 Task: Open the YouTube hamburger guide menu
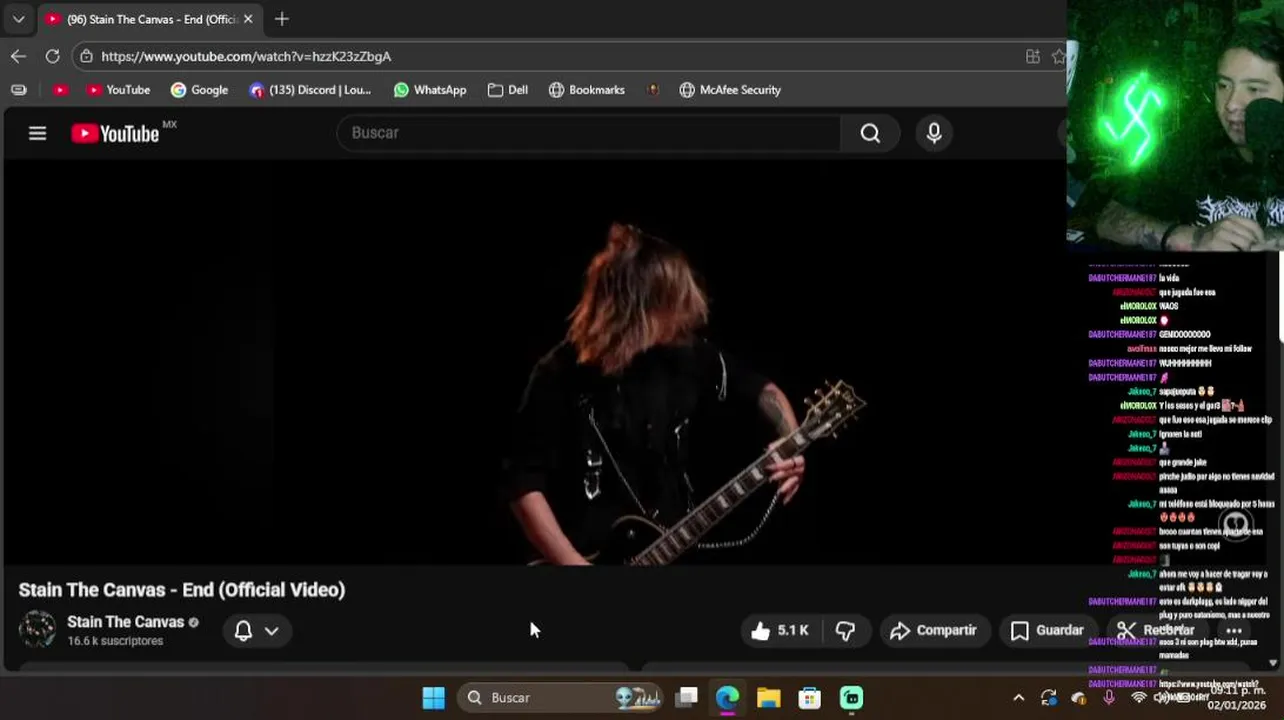point(37,133)
